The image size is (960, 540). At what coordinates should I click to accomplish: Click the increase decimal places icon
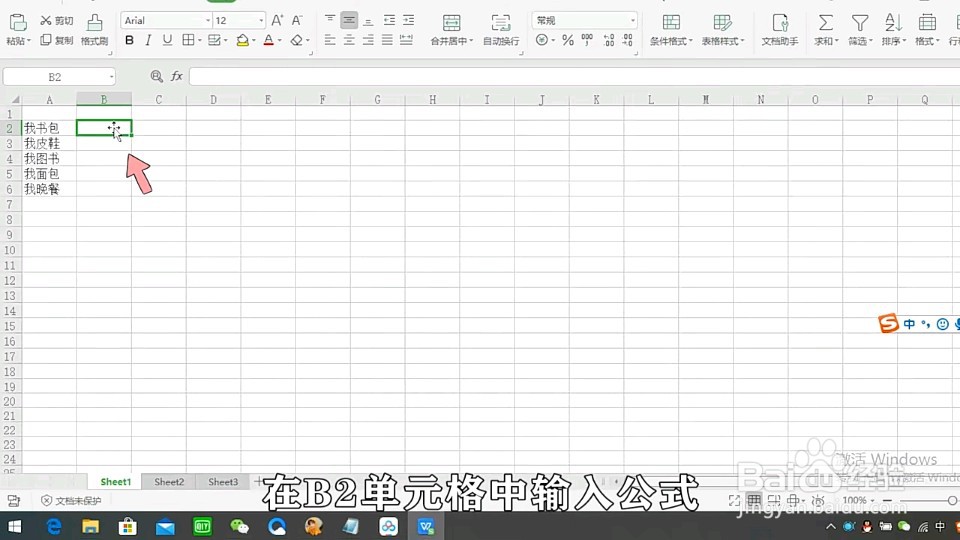609,40
